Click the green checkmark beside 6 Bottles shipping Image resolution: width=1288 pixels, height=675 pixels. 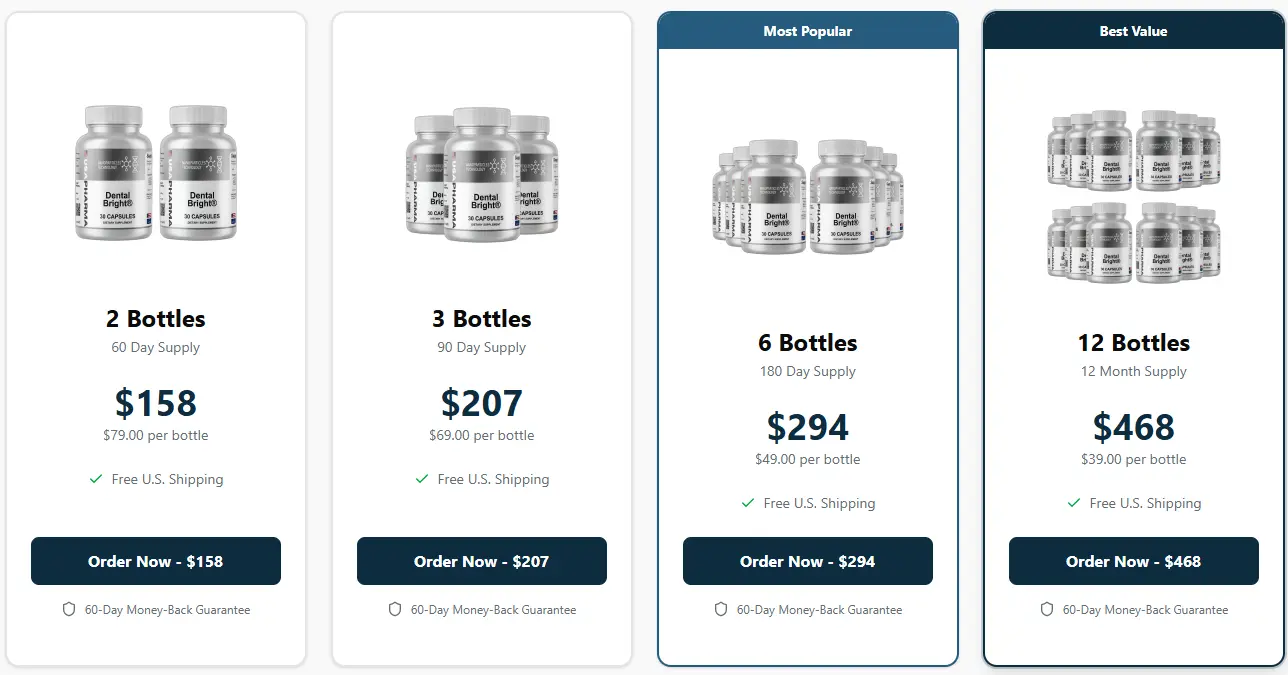point(748,503)
